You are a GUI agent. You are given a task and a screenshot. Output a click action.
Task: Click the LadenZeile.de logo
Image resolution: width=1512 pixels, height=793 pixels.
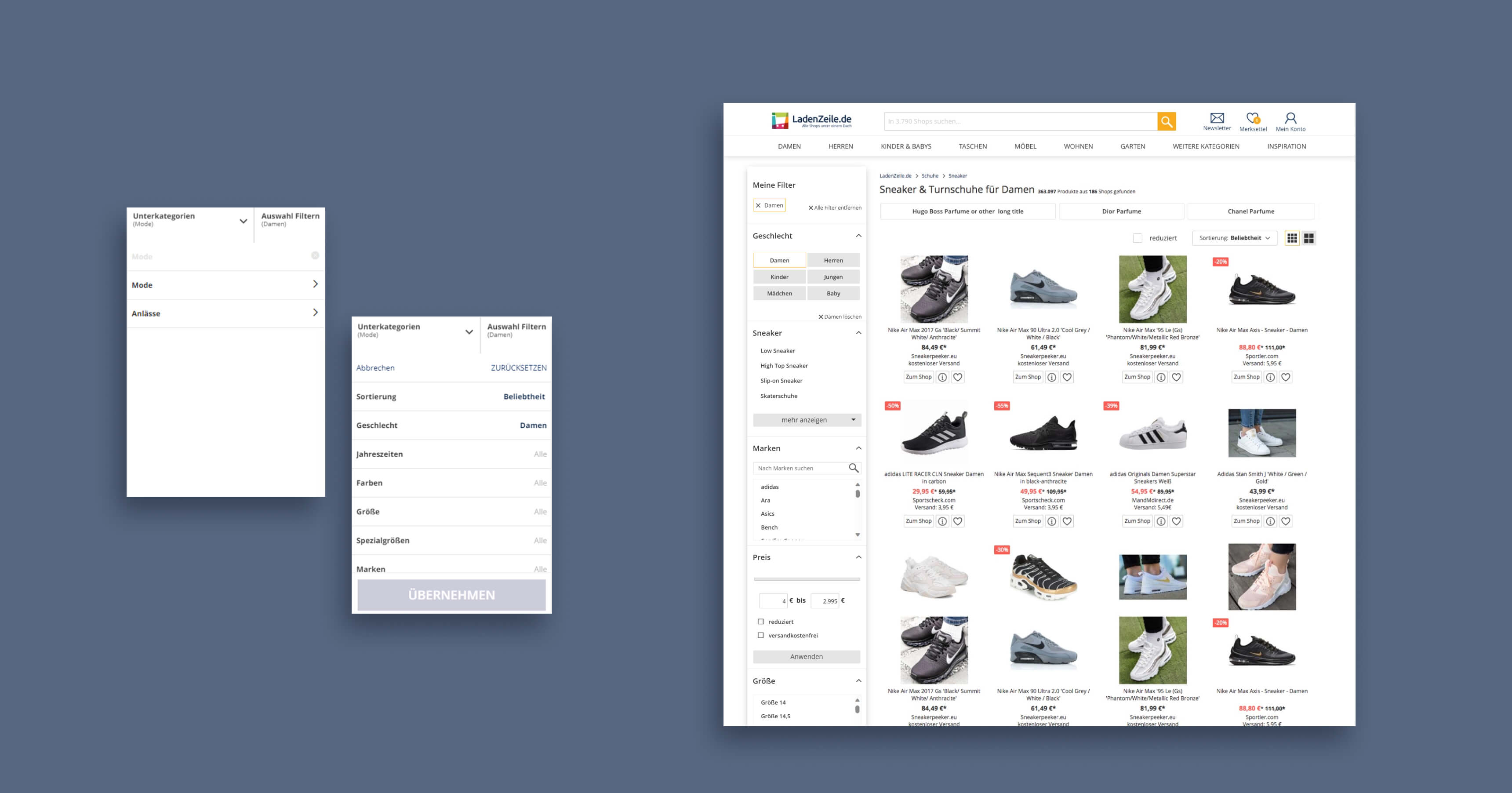(811, 121)
